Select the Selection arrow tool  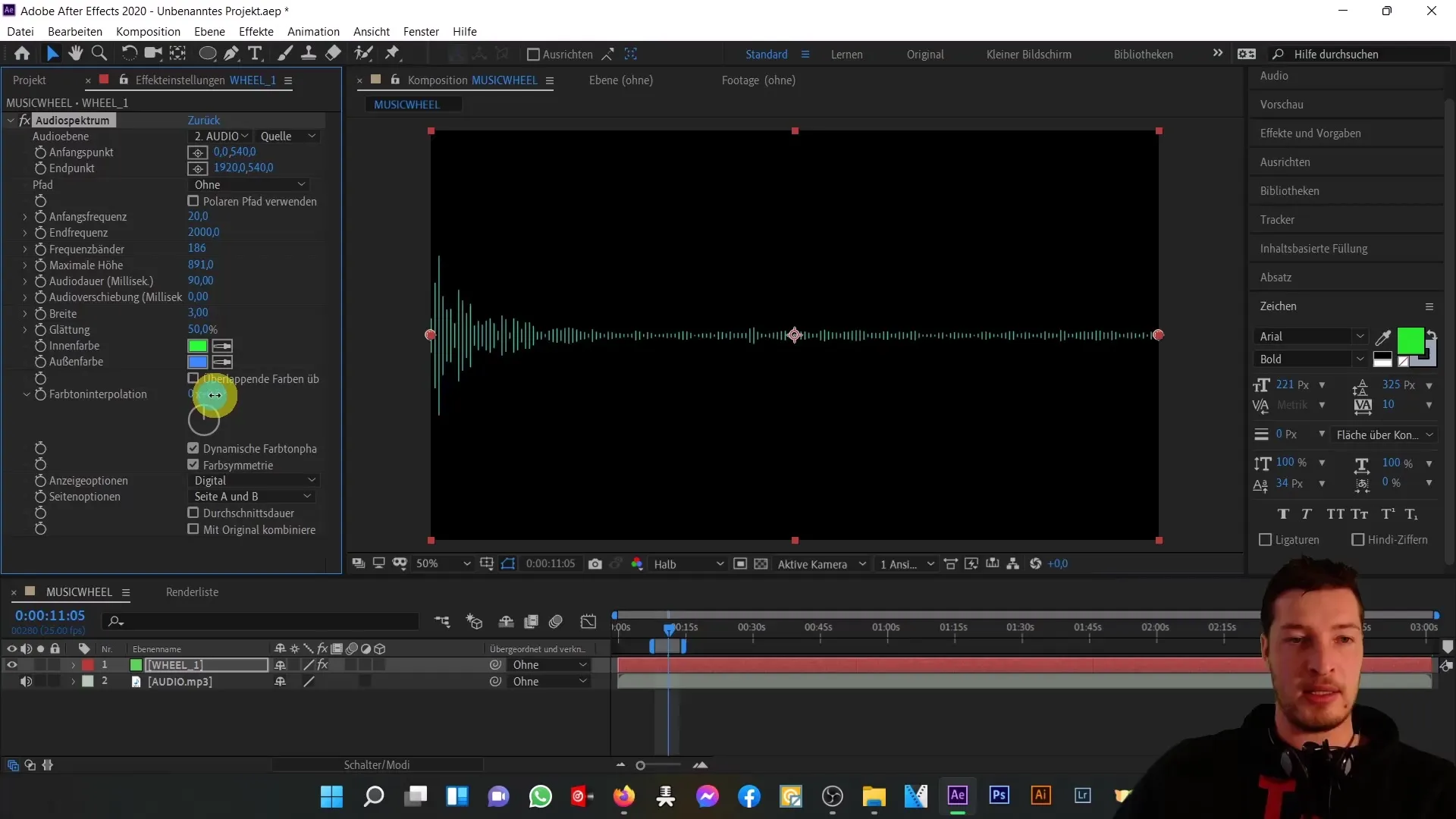(52, 54)
